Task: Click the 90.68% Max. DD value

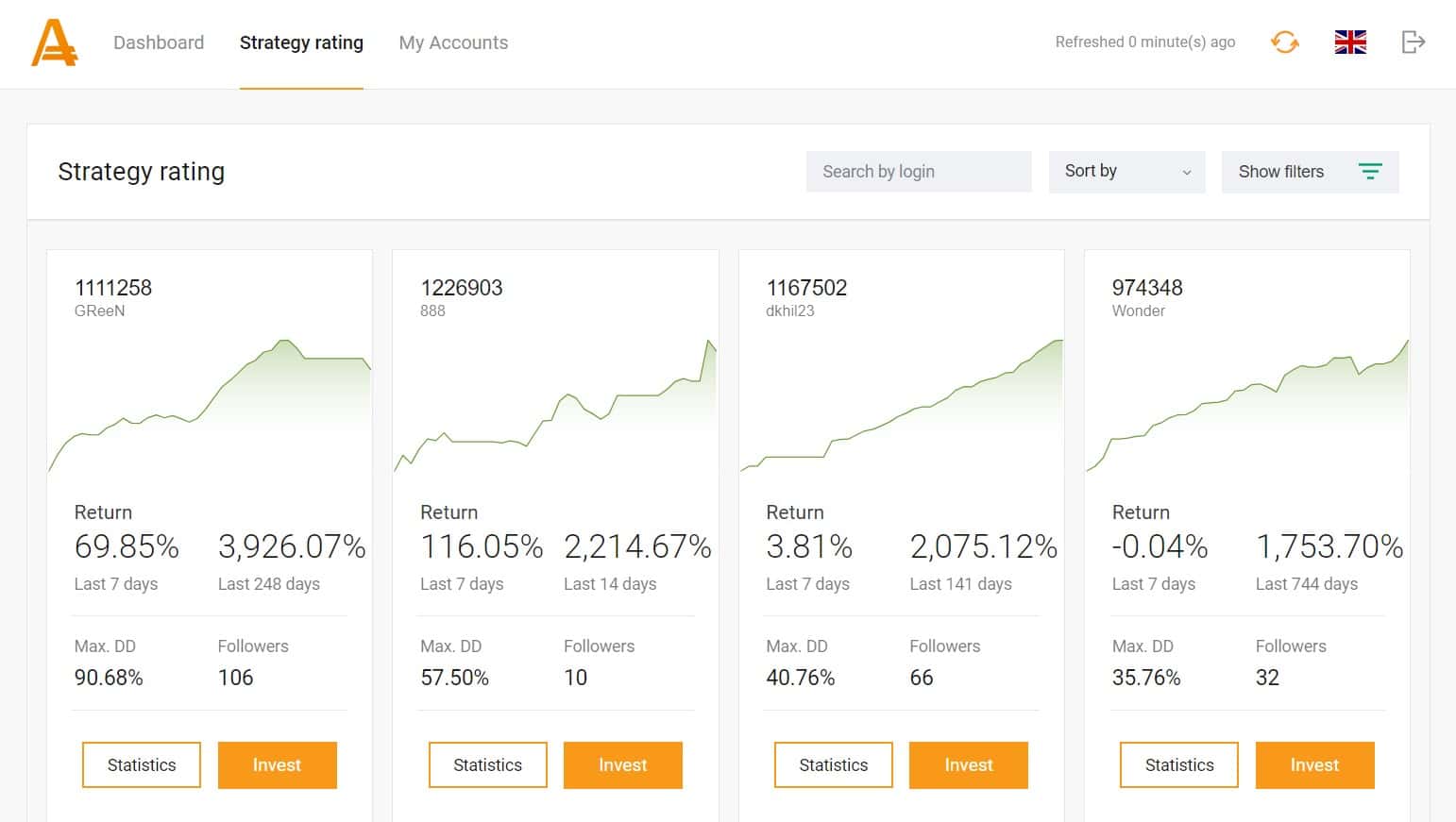Action: coord(109,678)
